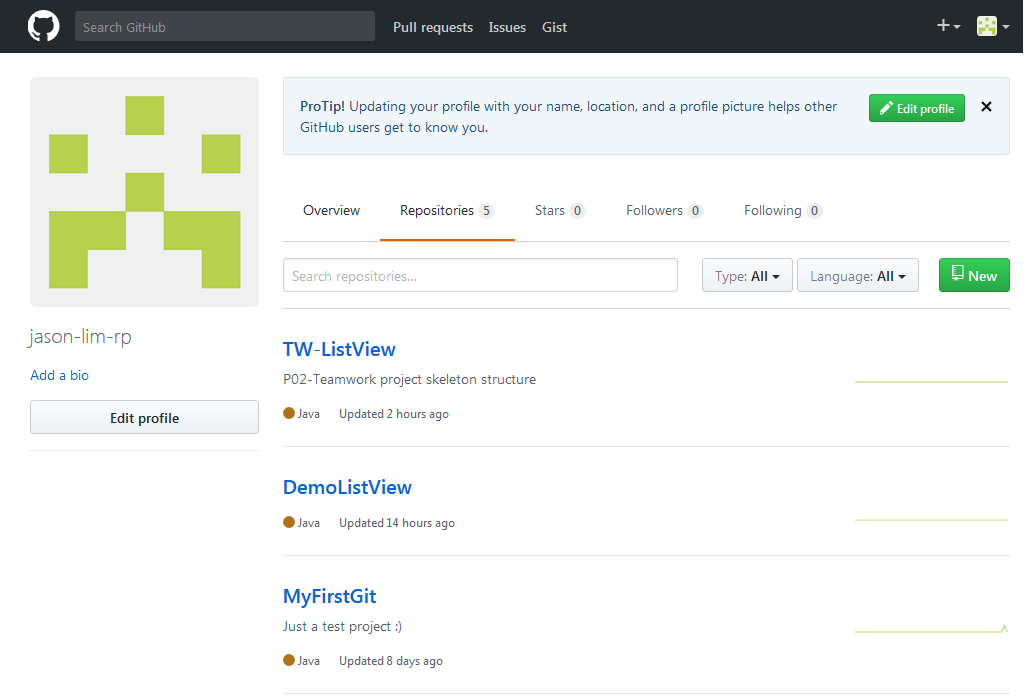The image size is (1024, 698).
Task: Switch to the Overview tab
Action: point(331,211)
